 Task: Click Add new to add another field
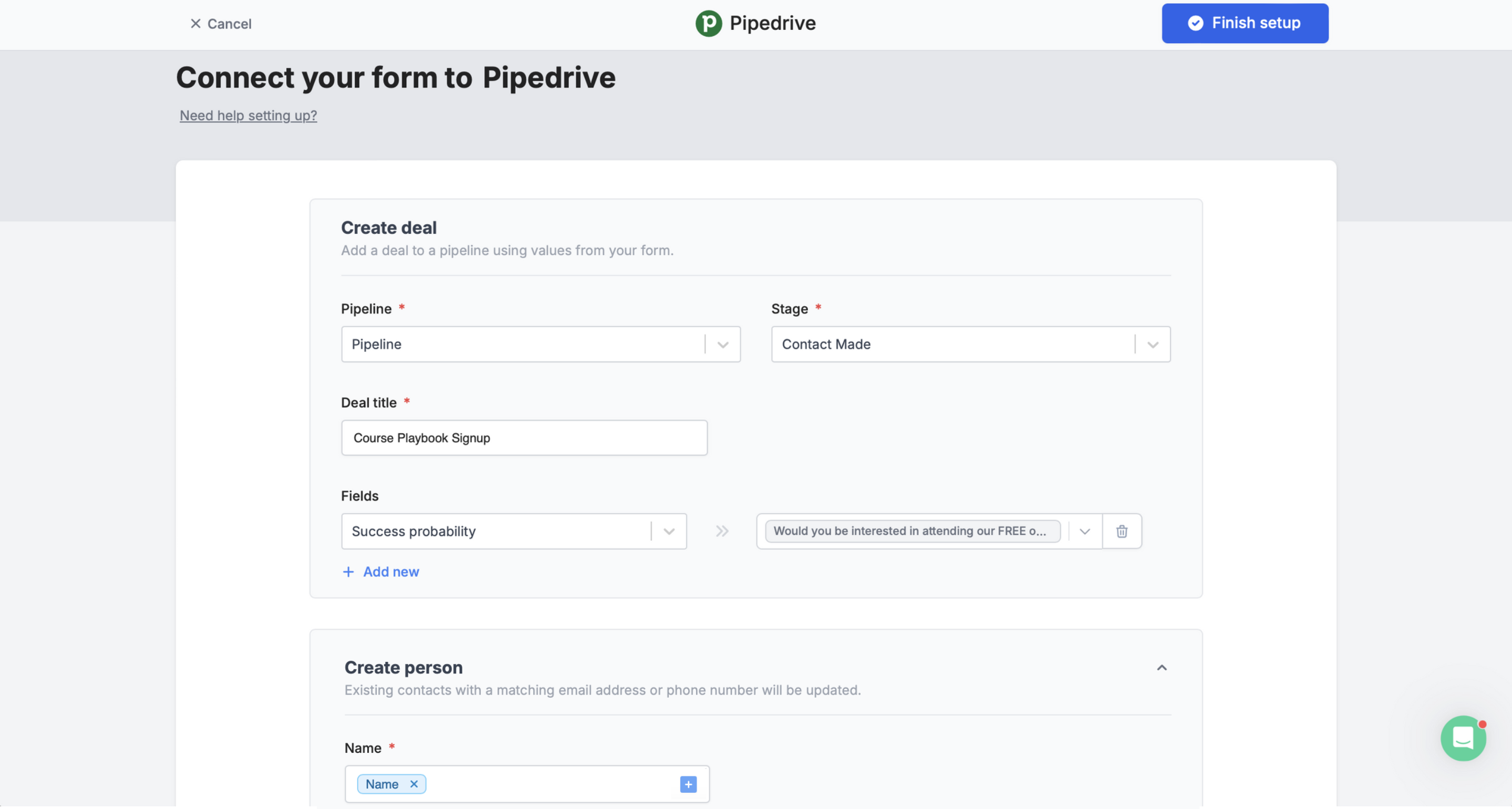(391, 571)
